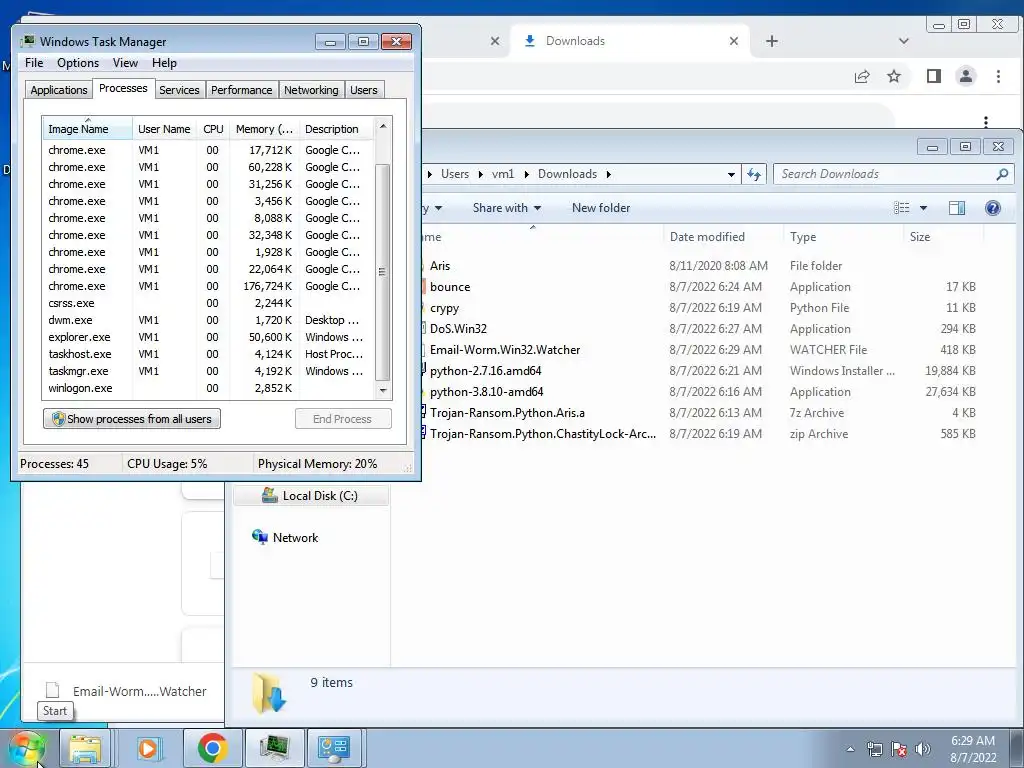Sort processes by Image Name column

pyautogui.click(x=88, y=129)
